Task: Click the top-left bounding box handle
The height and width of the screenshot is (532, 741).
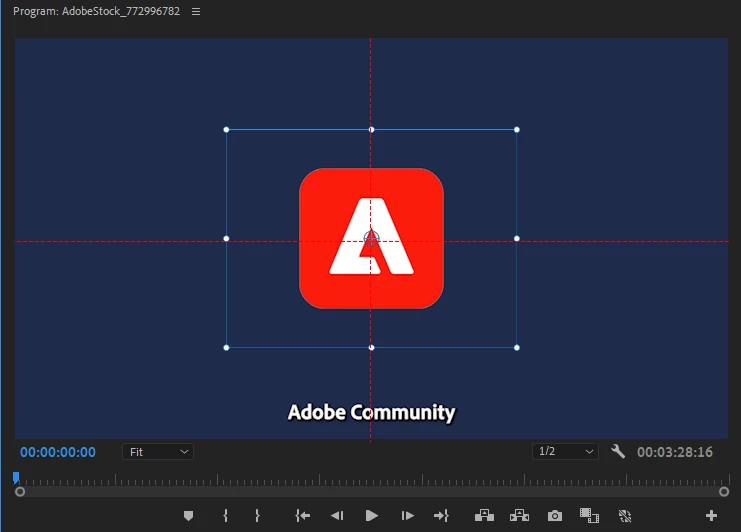Action: 226,129
